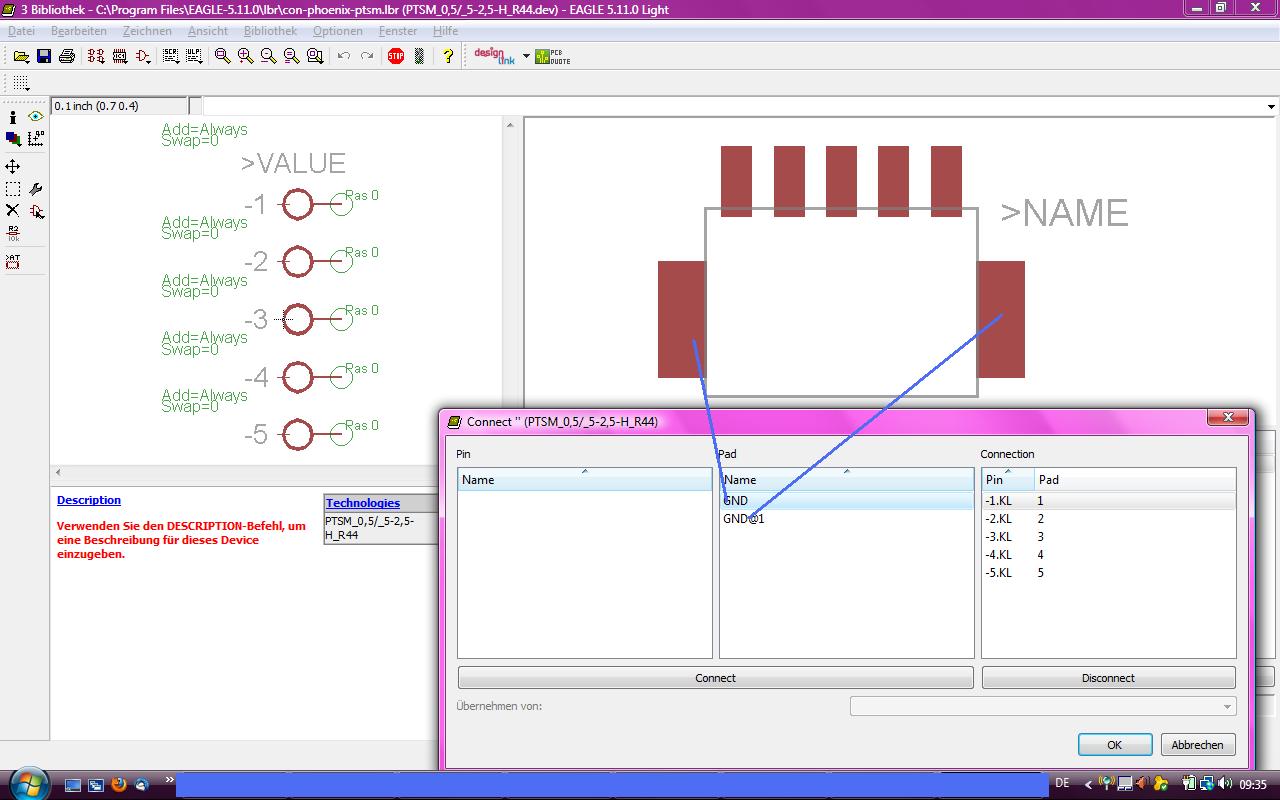Toggle the Show (eye) tool
Viewport: 1280px width, 800px height.
tap(36, 117)
